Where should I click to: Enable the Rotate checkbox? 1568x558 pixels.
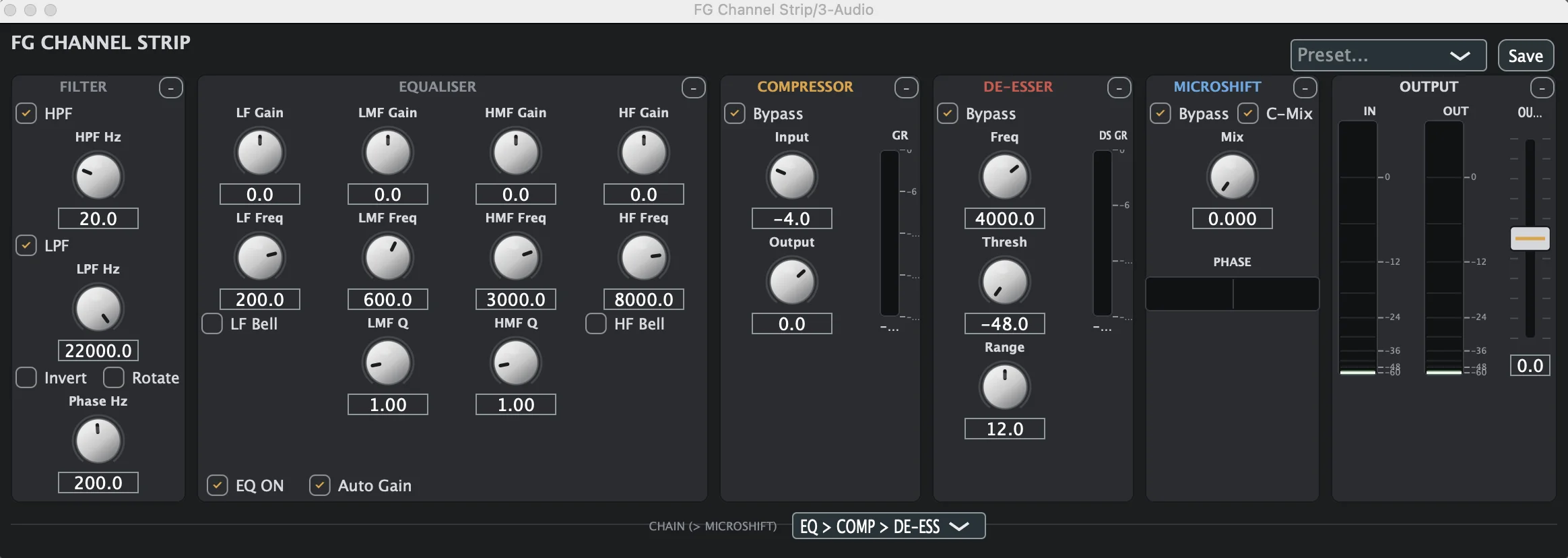coord(114,377)
